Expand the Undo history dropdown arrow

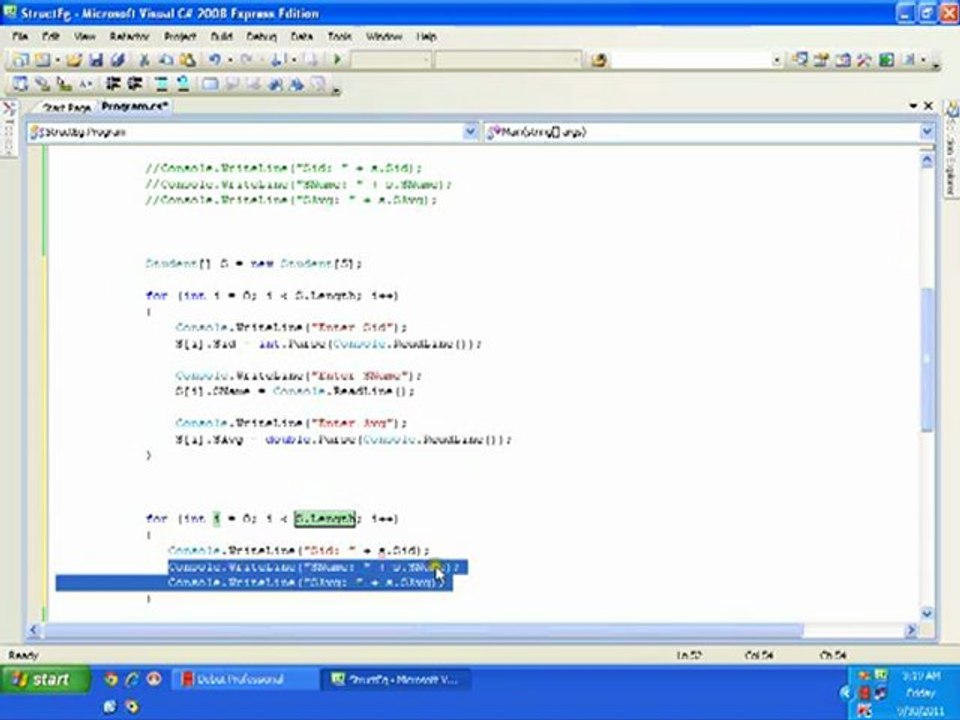(x=230, y=60)
